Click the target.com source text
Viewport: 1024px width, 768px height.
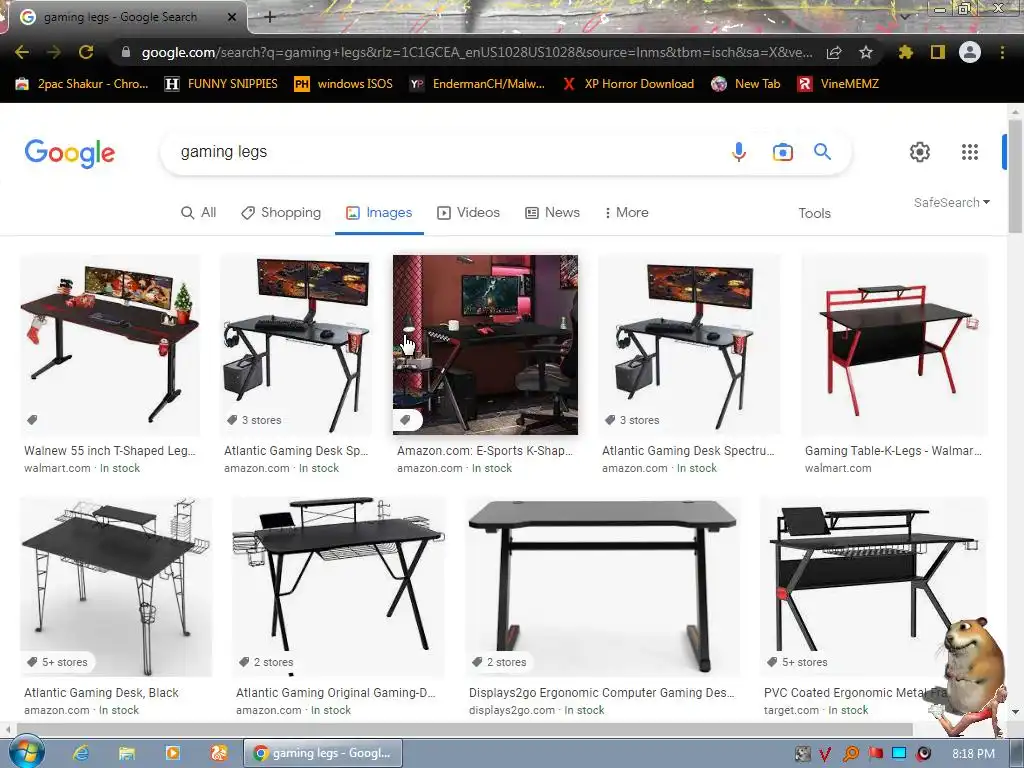[x=791, y=711]
